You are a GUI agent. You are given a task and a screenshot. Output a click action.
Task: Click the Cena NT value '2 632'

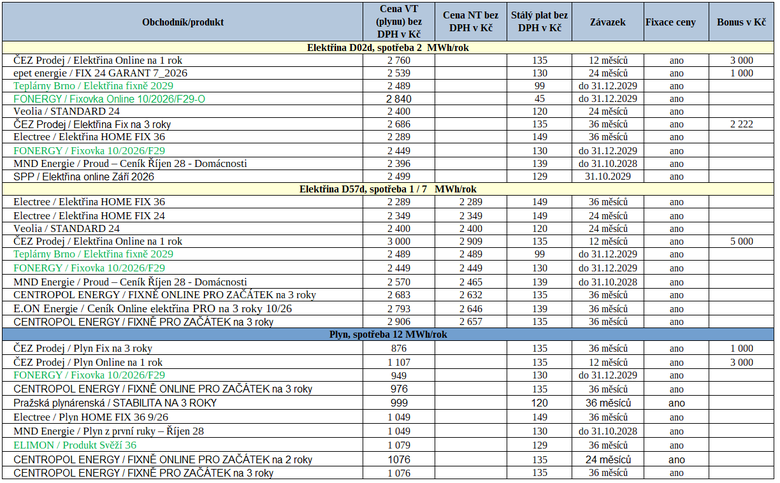click(471, 295)
